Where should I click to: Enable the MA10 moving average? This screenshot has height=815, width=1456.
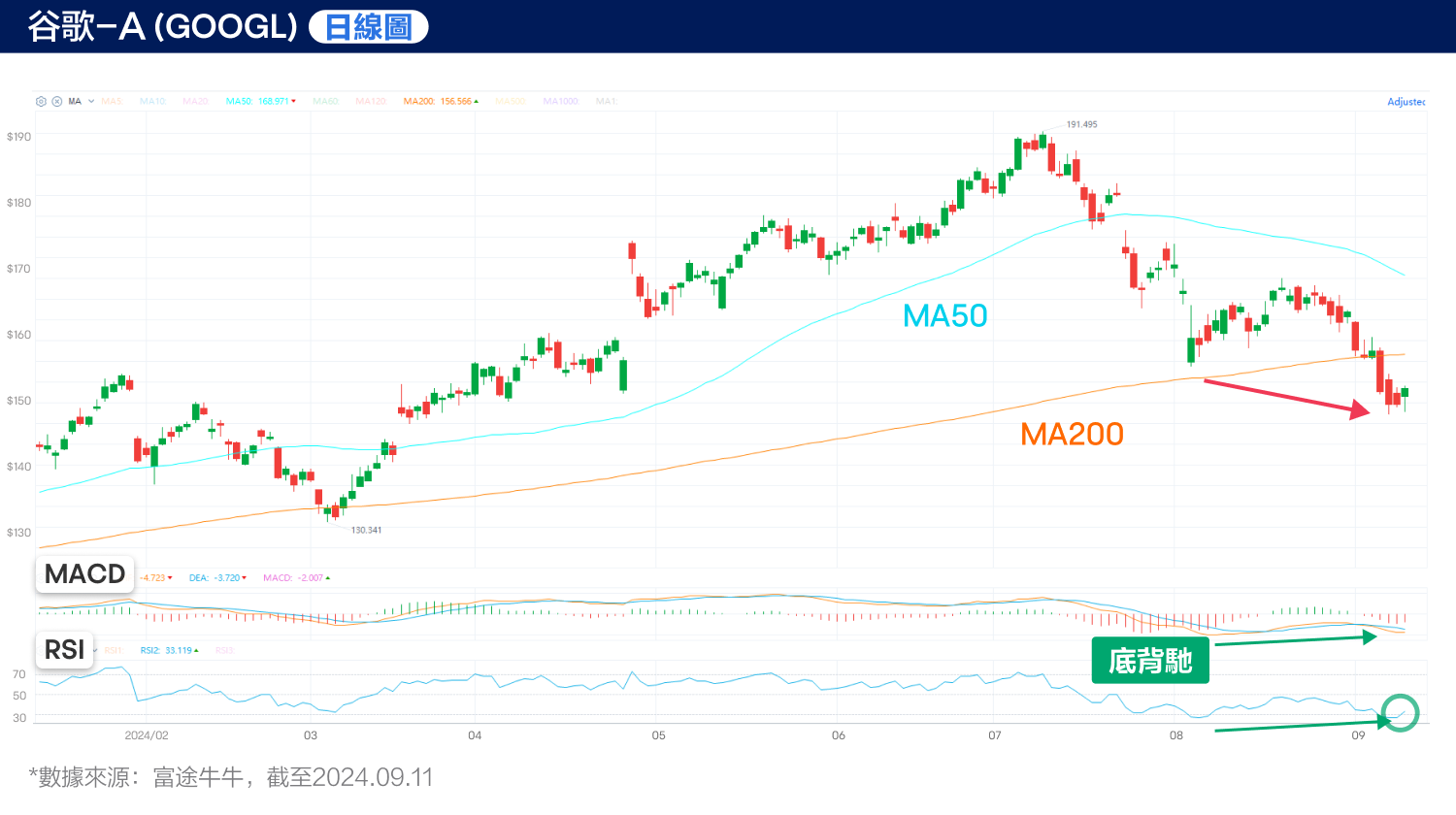pos(152,100)
